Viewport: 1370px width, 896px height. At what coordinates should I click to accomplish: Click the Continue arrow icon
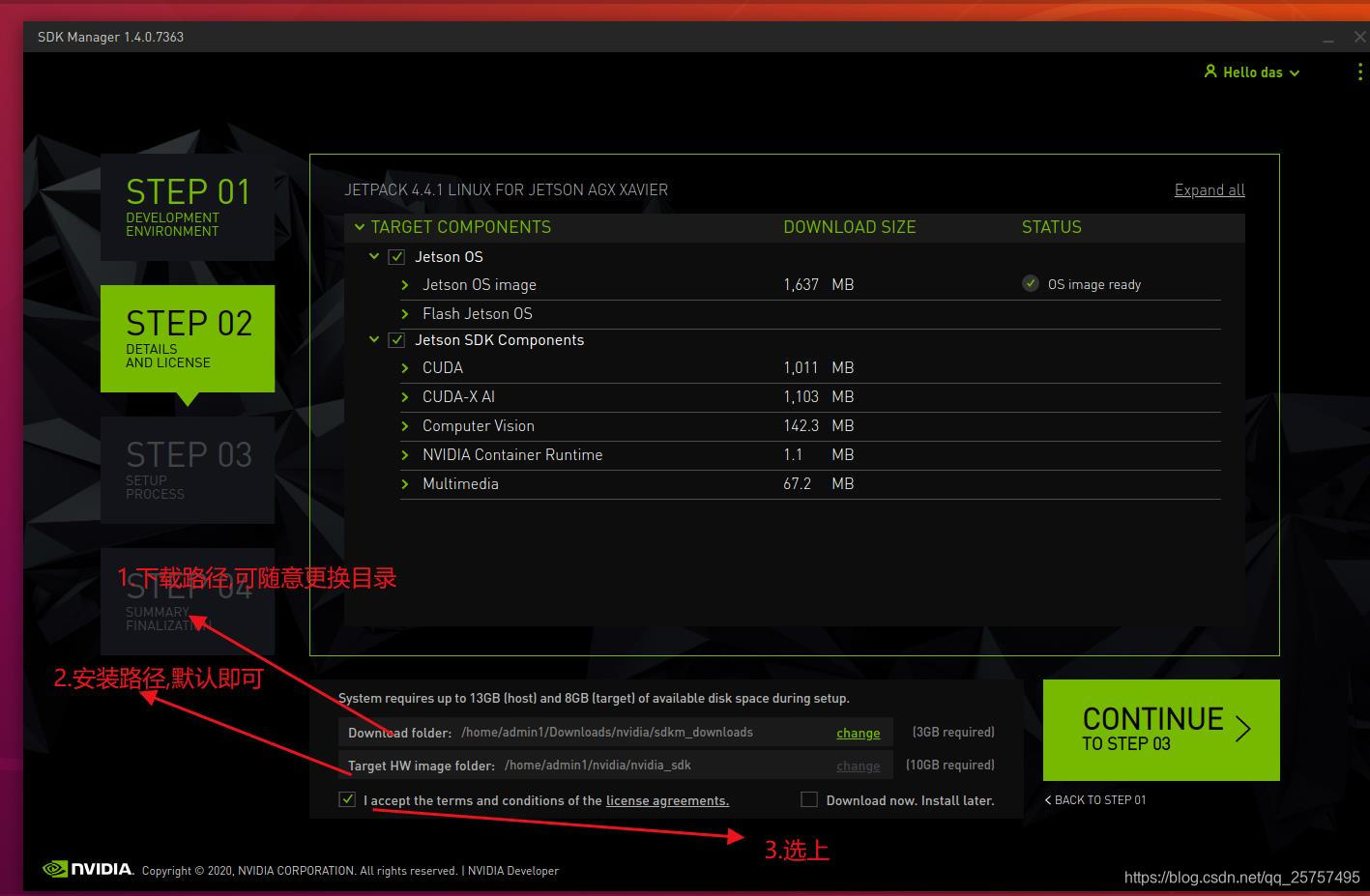tap(1243, 729)
